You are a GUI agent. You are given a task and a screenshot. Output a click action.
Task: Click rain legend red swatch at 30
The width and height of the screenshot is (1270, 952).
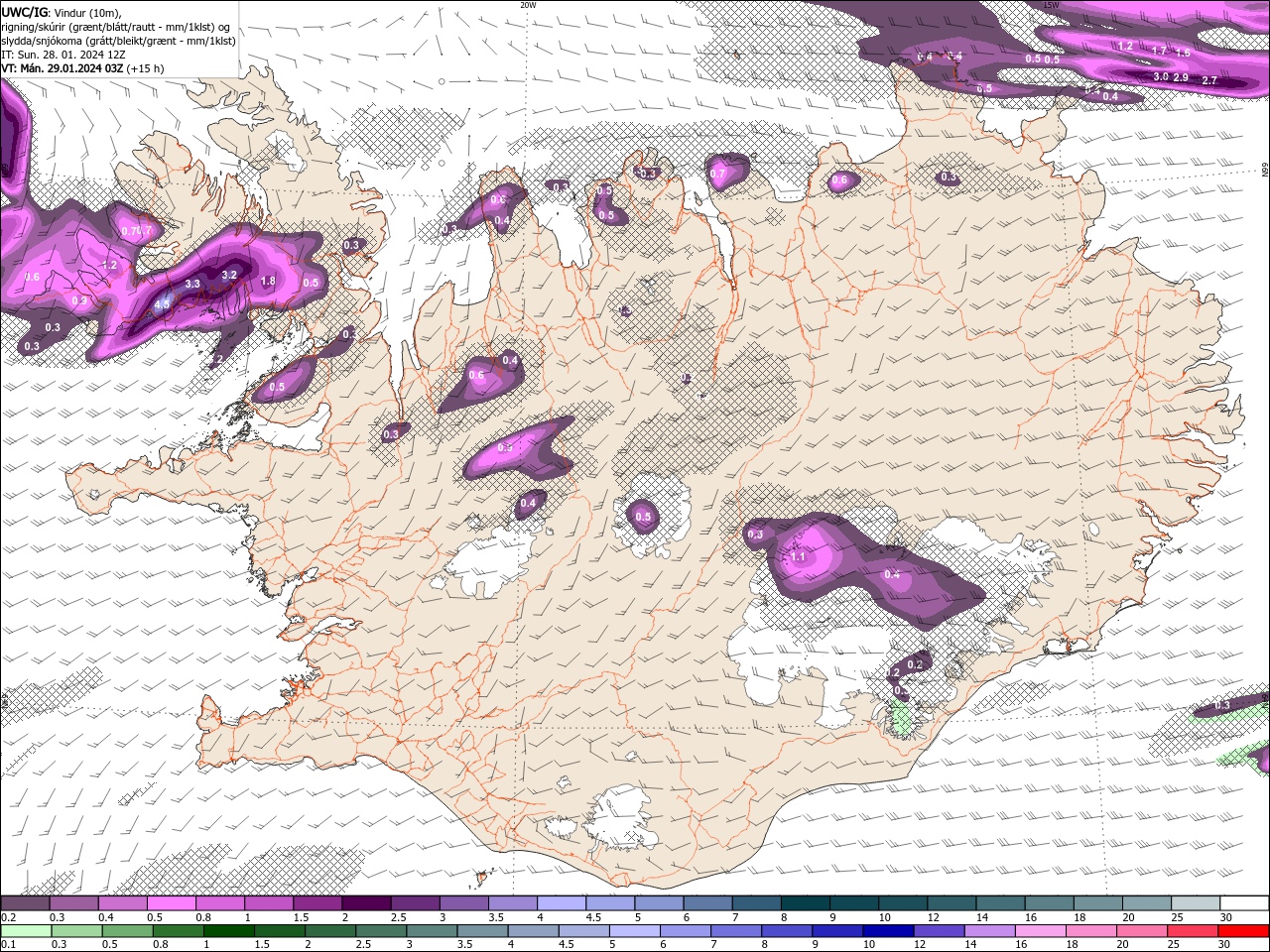click(x=1243, y=931)
